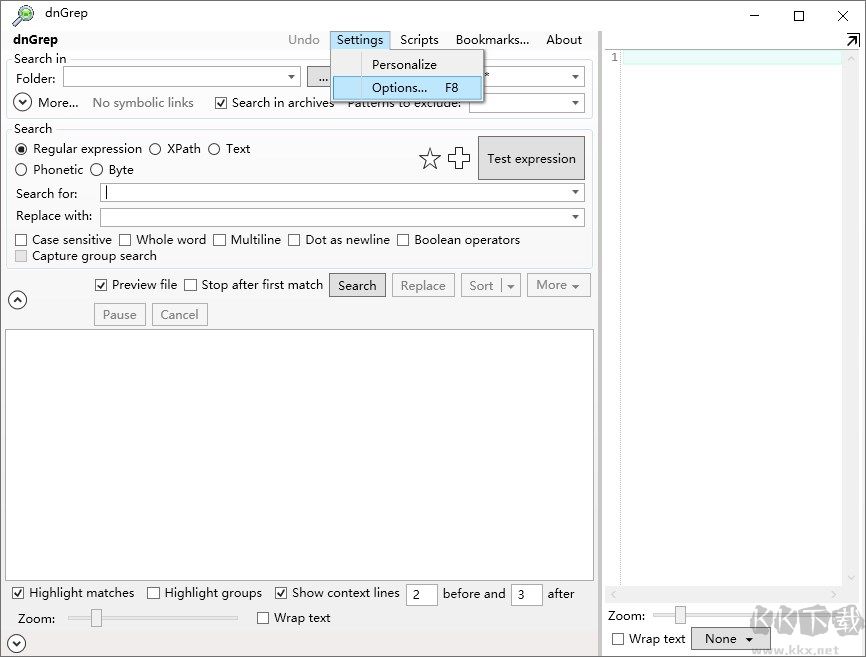Click the plus icon next to the star
The image size is (866, 657).
pyautogui.click(x=459, y=158)
